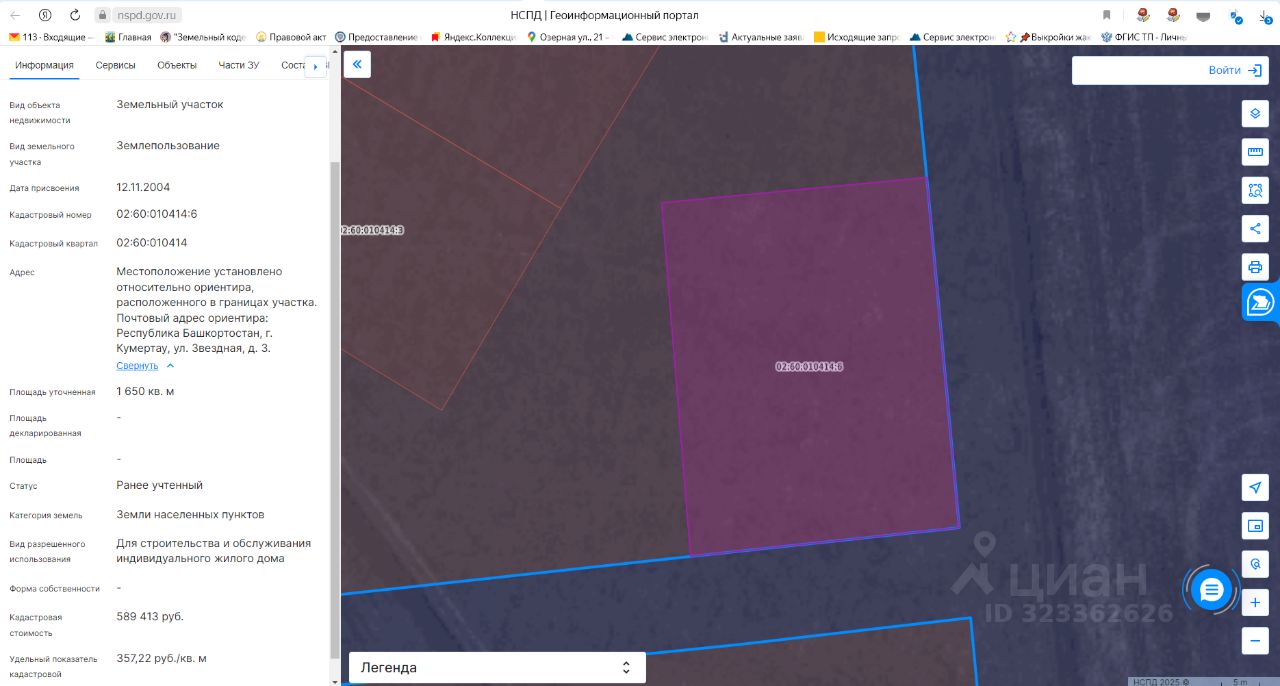The image size is (1280, 686).
Task: Toggle the overview mini-map icon
Action: (1255, 525)
